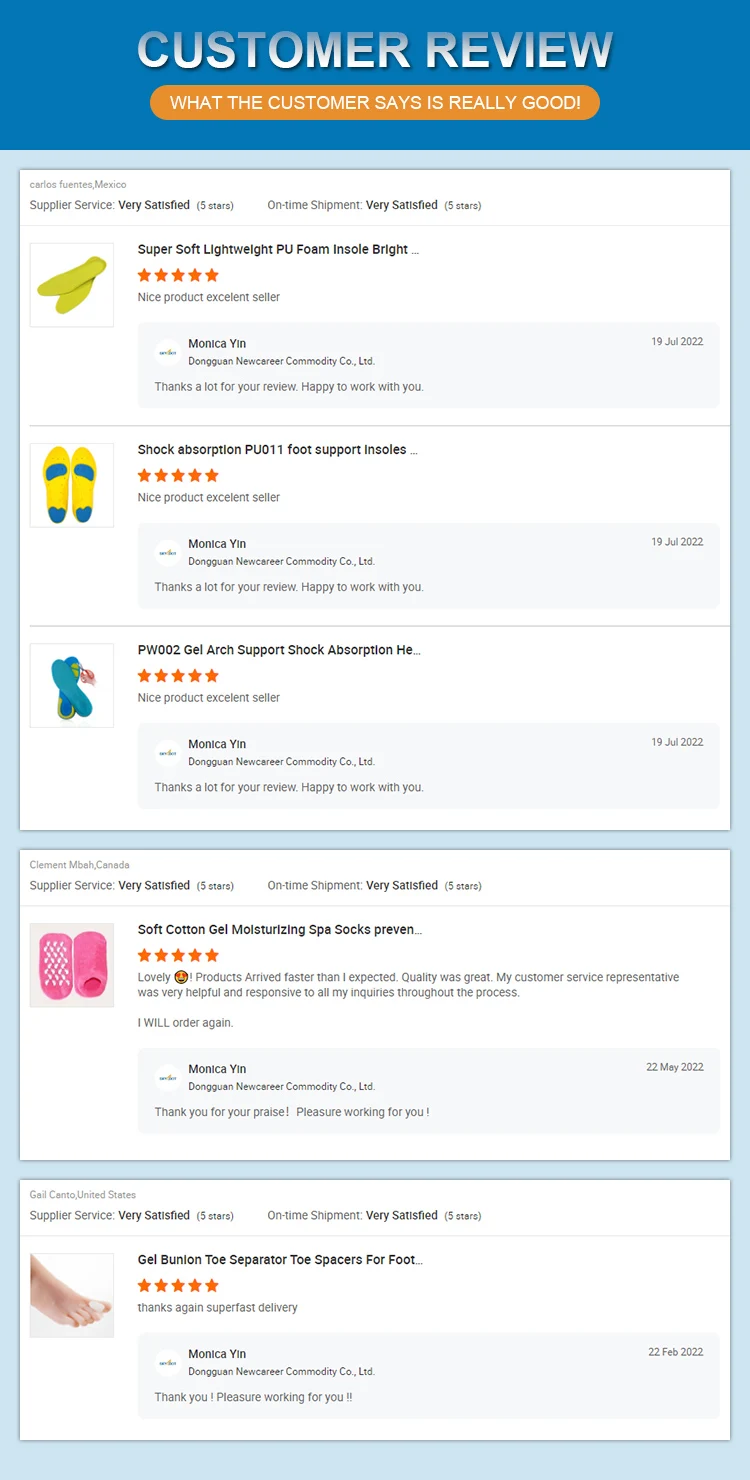Click seller avatar icon in the 22 Feb 2022 reply
This screenshot has width=750, height=1480.
tap(167, 1362)
